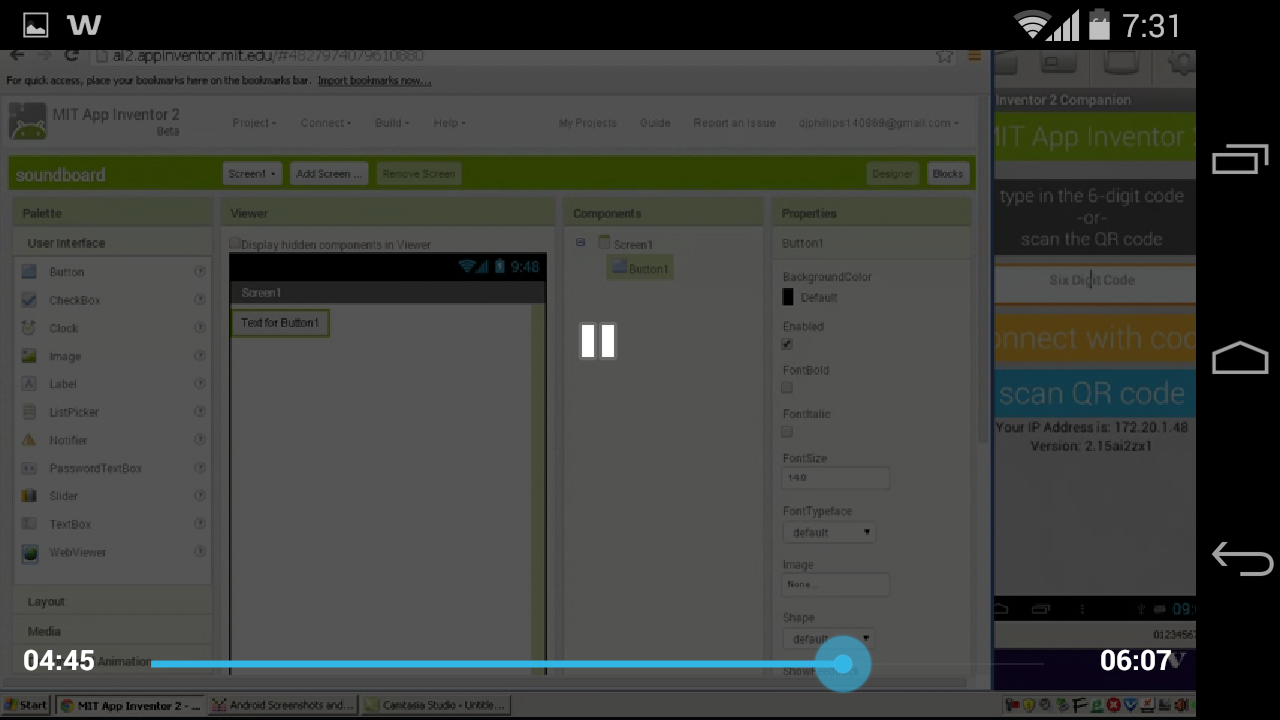Click the browser reload icon
The width and height of the screenshot is (1280, 720).
[x=71, y=56]
